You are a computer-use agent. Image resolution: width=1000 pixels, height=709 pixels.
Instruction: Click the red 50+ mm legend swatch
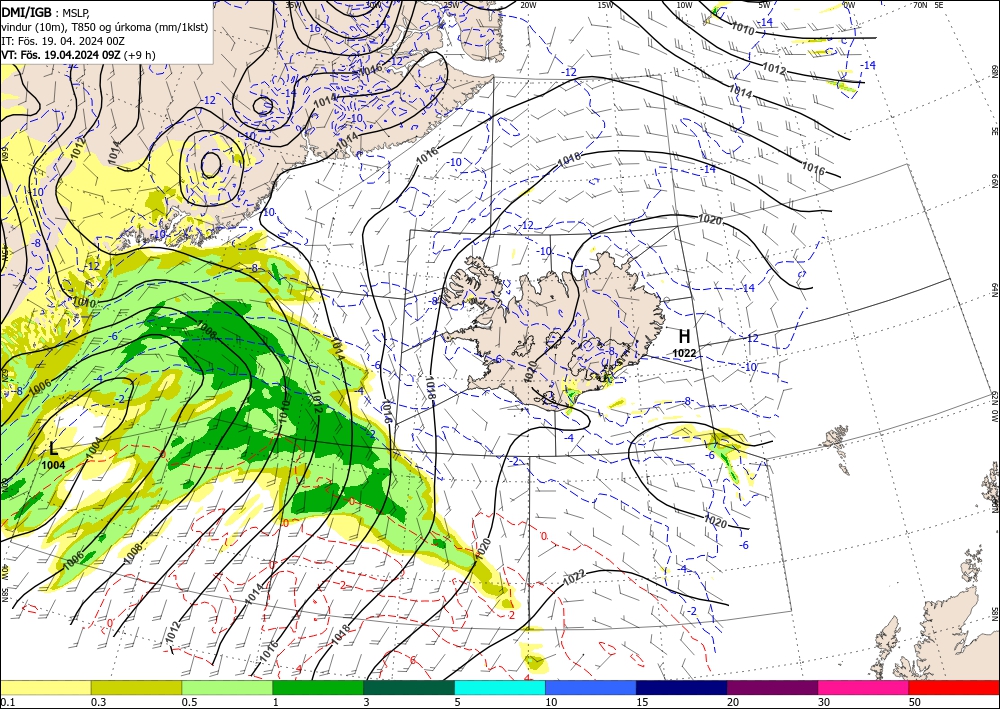pos(954,687)
